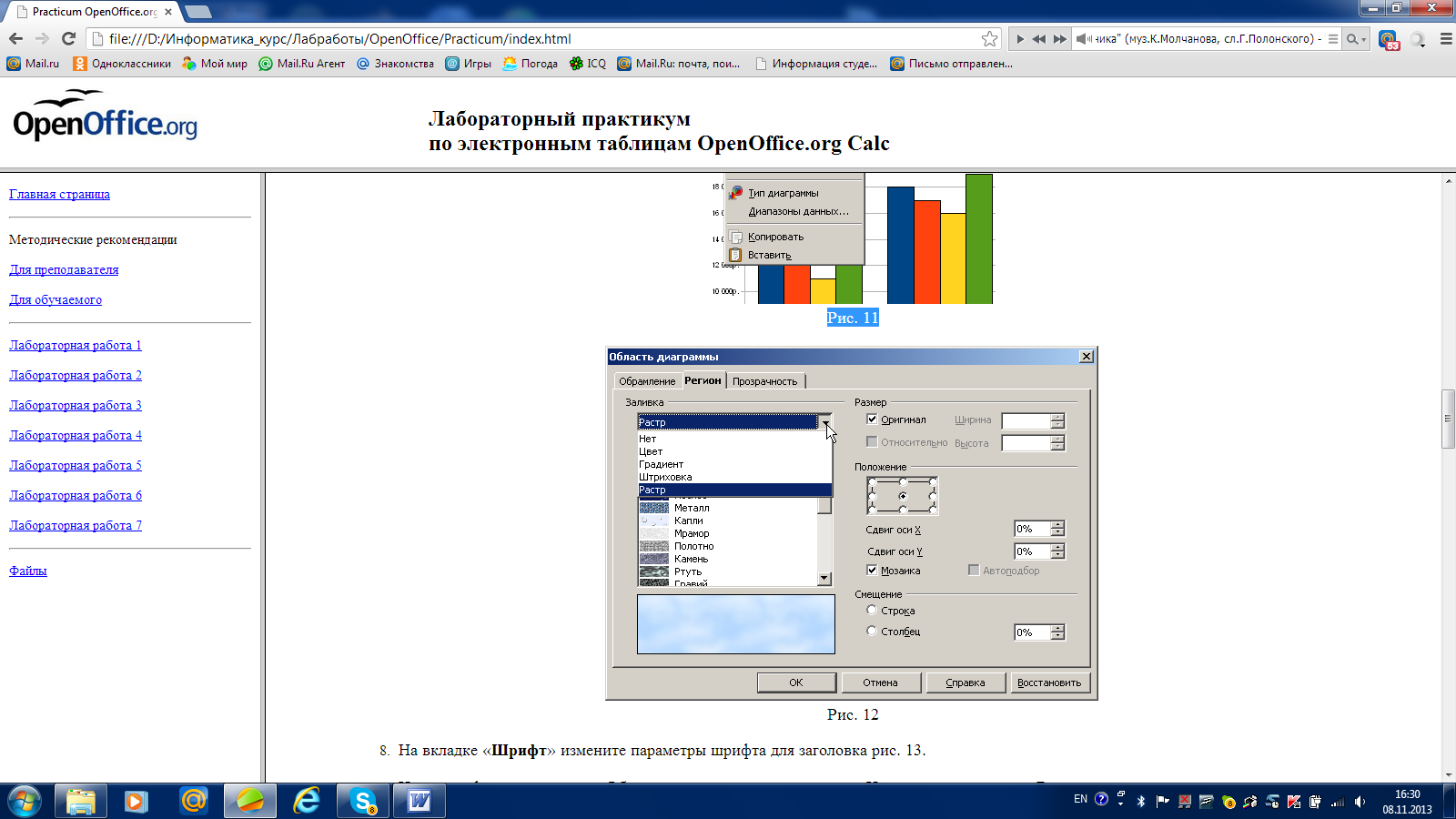Reload the page with the refresh icon
Image resolution: width=1456 pixels, height=819 pixels.
point(68,38)
